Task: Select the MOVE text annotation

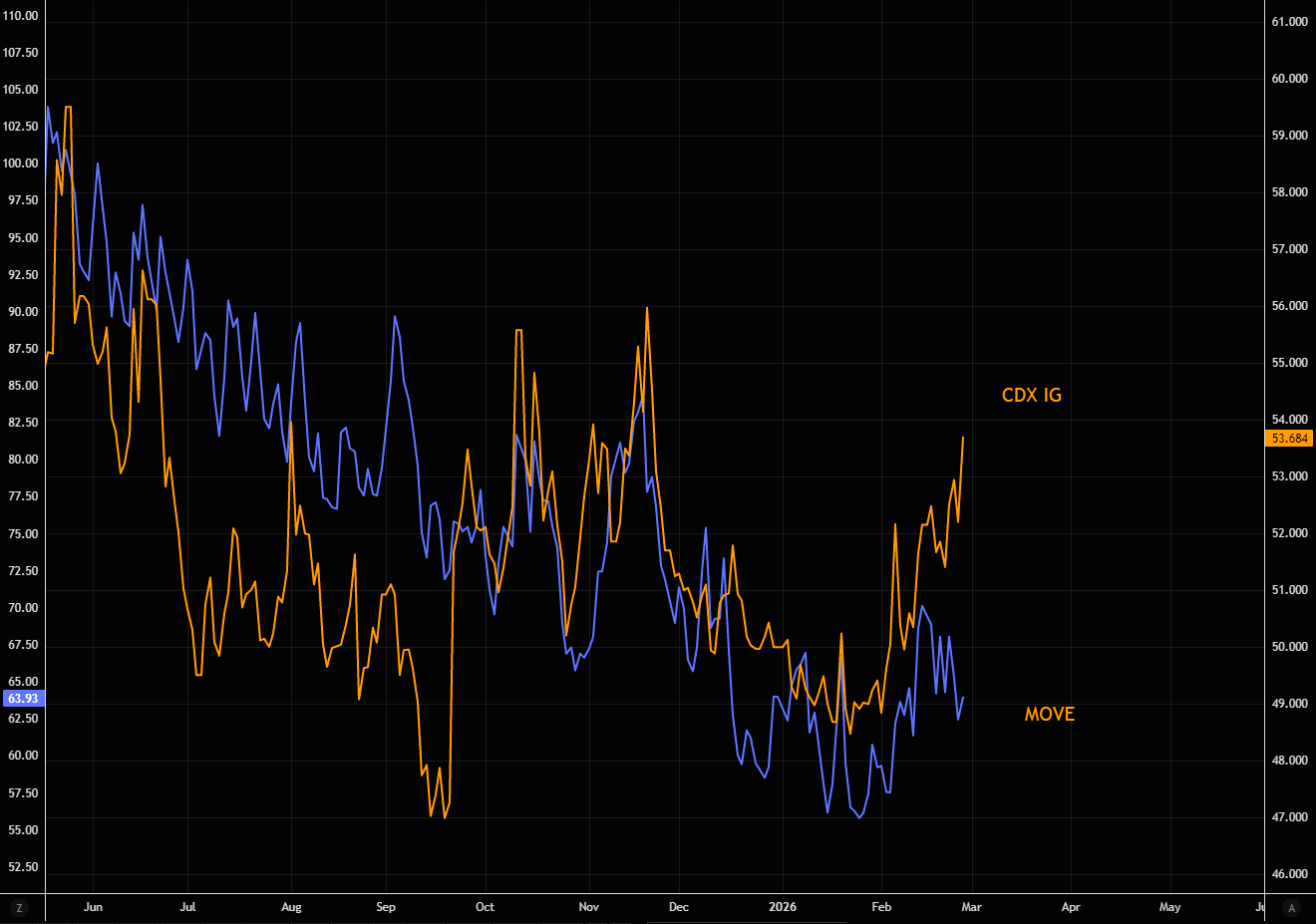Action: 1049,714
